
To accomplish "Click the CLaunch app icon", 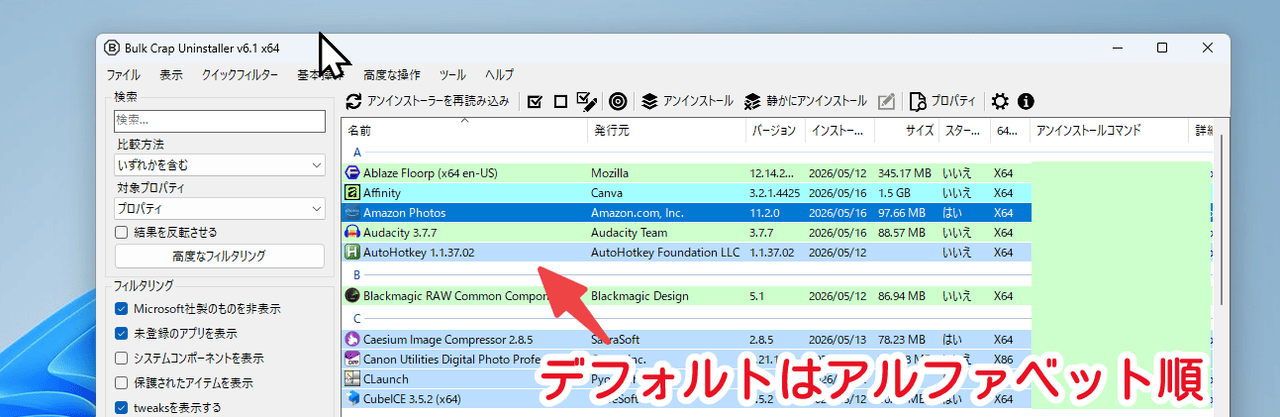I will click(352, 379).
